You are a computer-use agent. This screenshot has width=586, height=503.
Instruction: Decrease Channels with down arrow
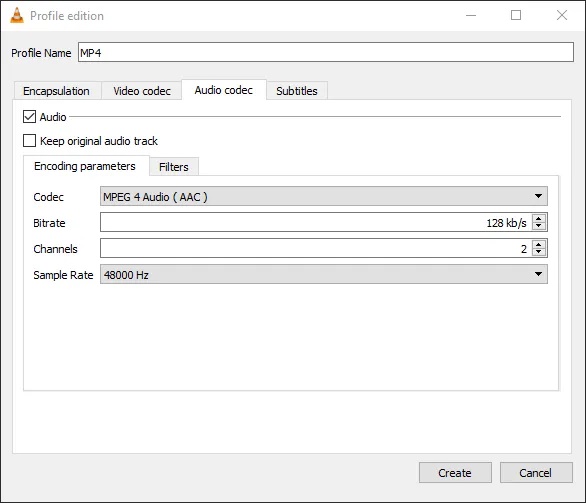coord(539,252)
